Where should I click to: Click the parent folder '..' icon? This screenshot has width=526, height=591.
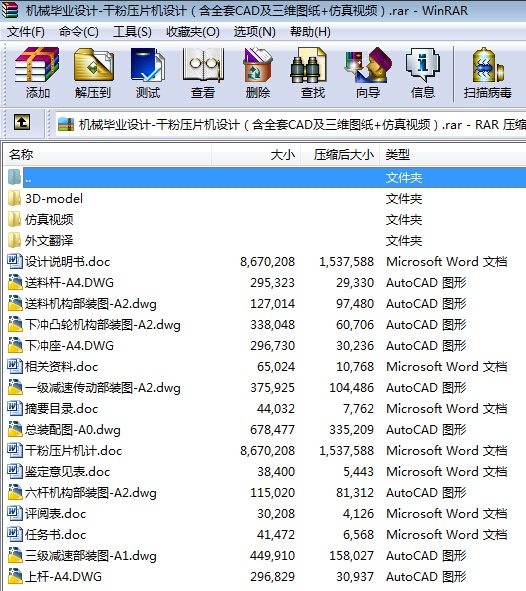click(x=14, y=177)
